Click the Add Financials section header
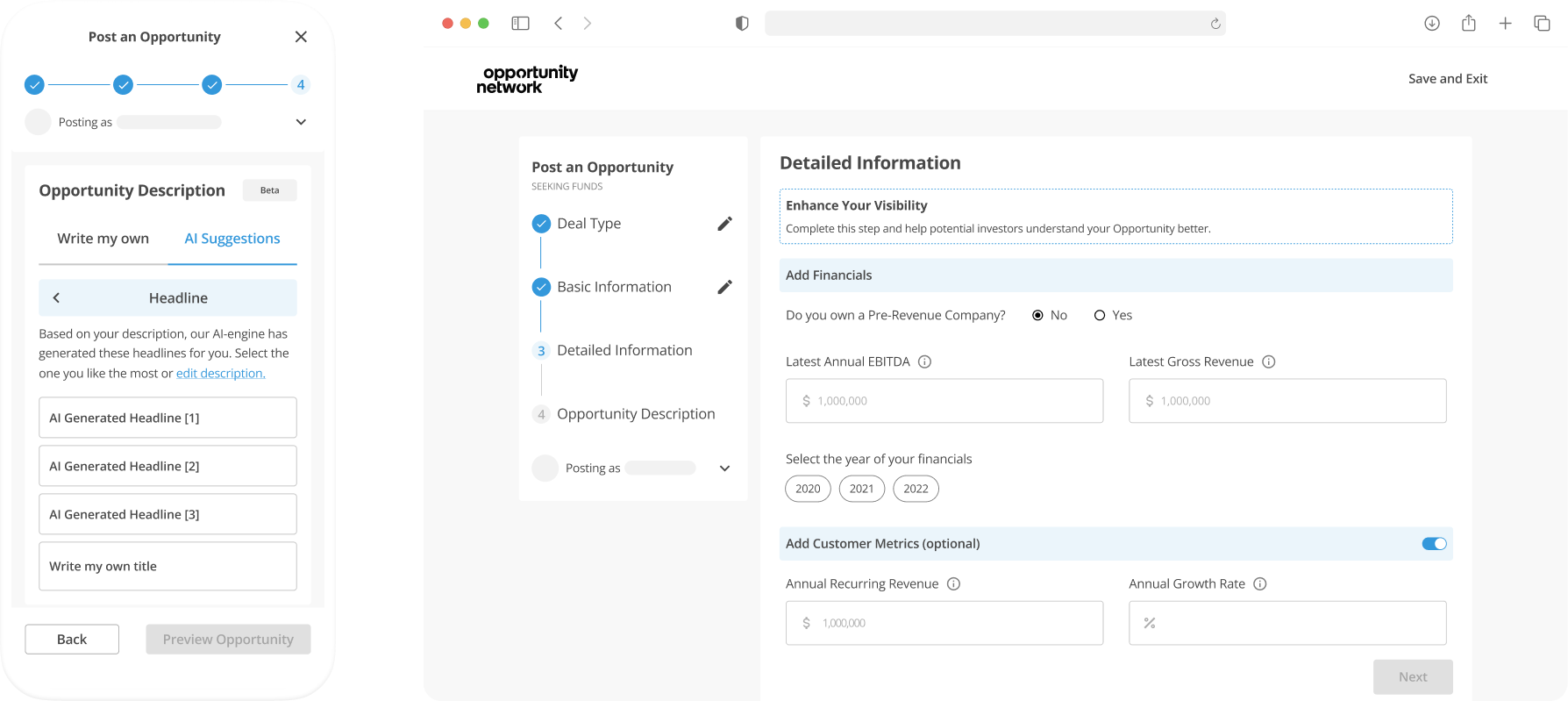1568x701 pixels. click(x=1115, y=275)
